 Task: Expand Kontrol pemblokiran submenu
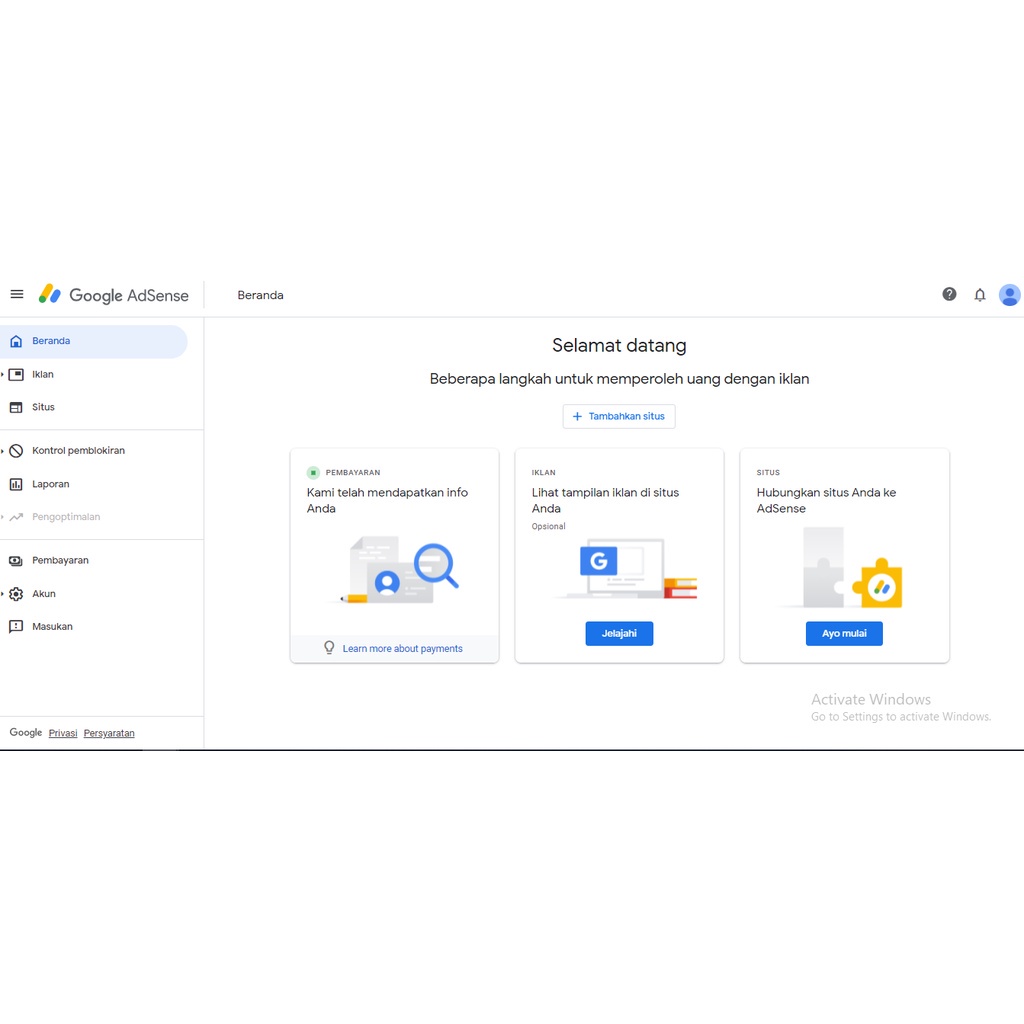[x=3, y=451]
